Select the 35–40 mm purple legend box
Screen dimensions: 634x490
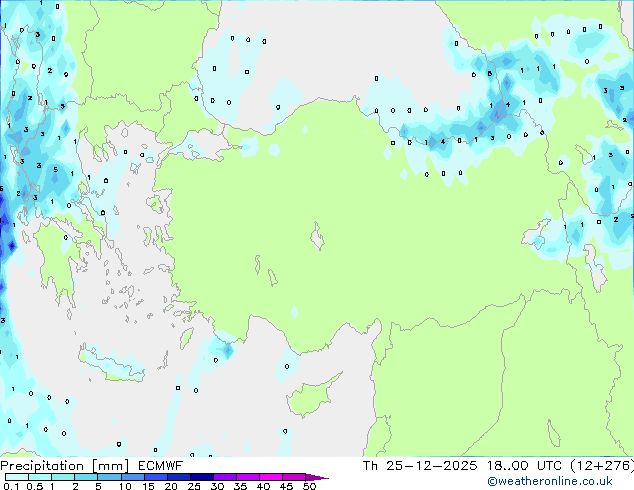[248, 477]
